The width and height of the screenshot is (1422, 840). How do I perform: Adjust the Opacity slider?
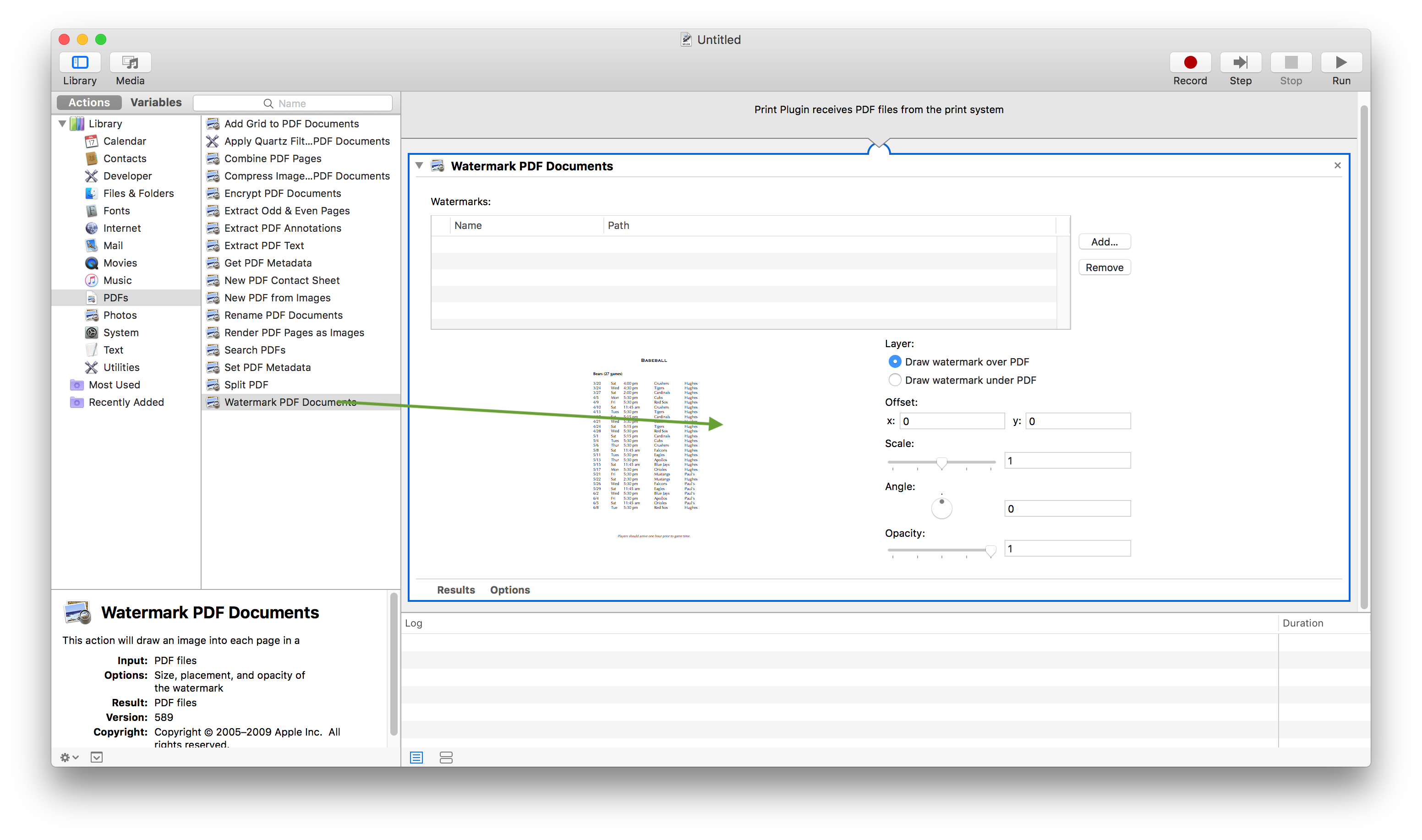click(990, 550)
